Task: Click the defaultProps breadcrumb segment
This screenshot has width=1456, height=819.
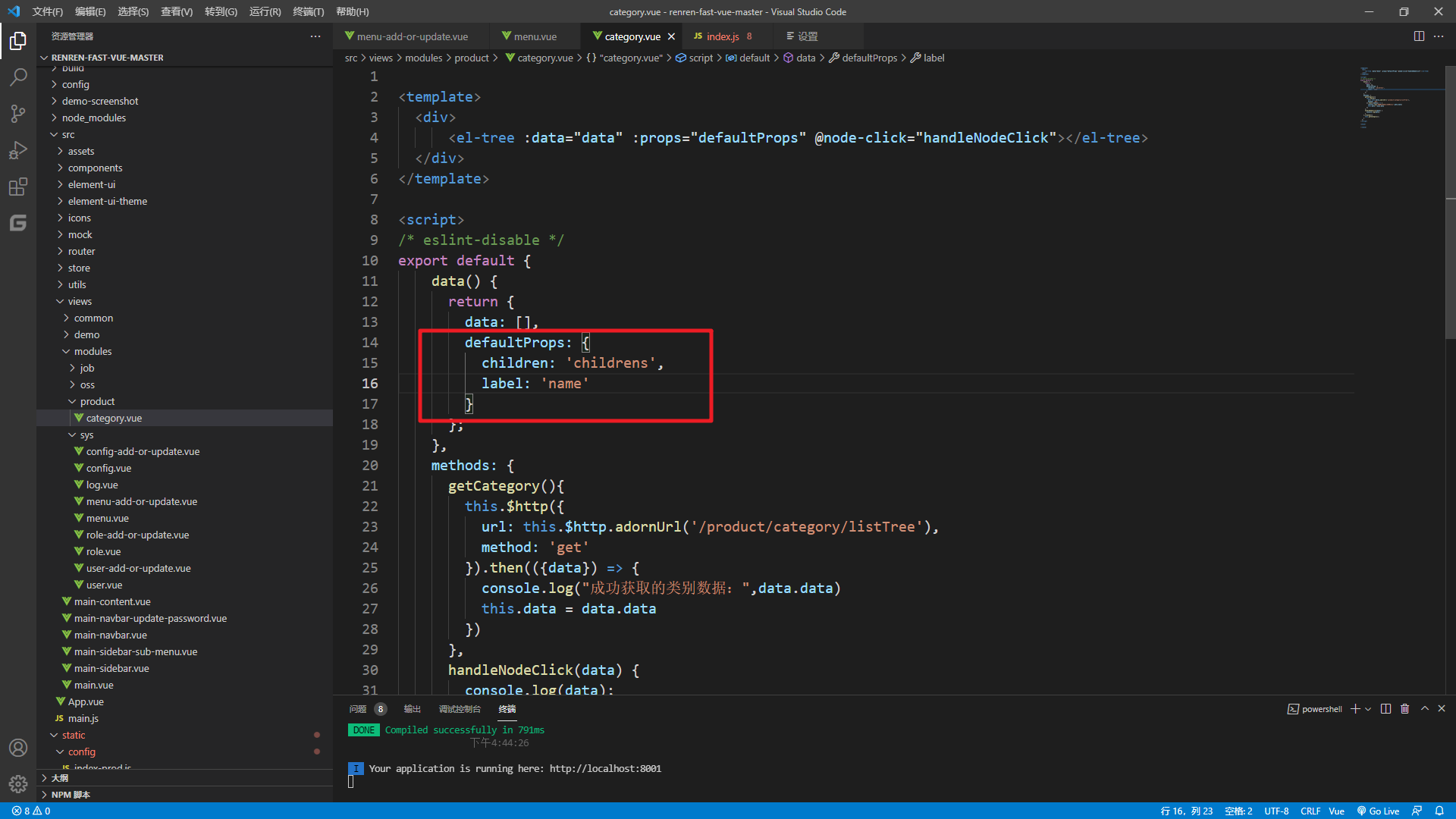Action: [869, 58]
